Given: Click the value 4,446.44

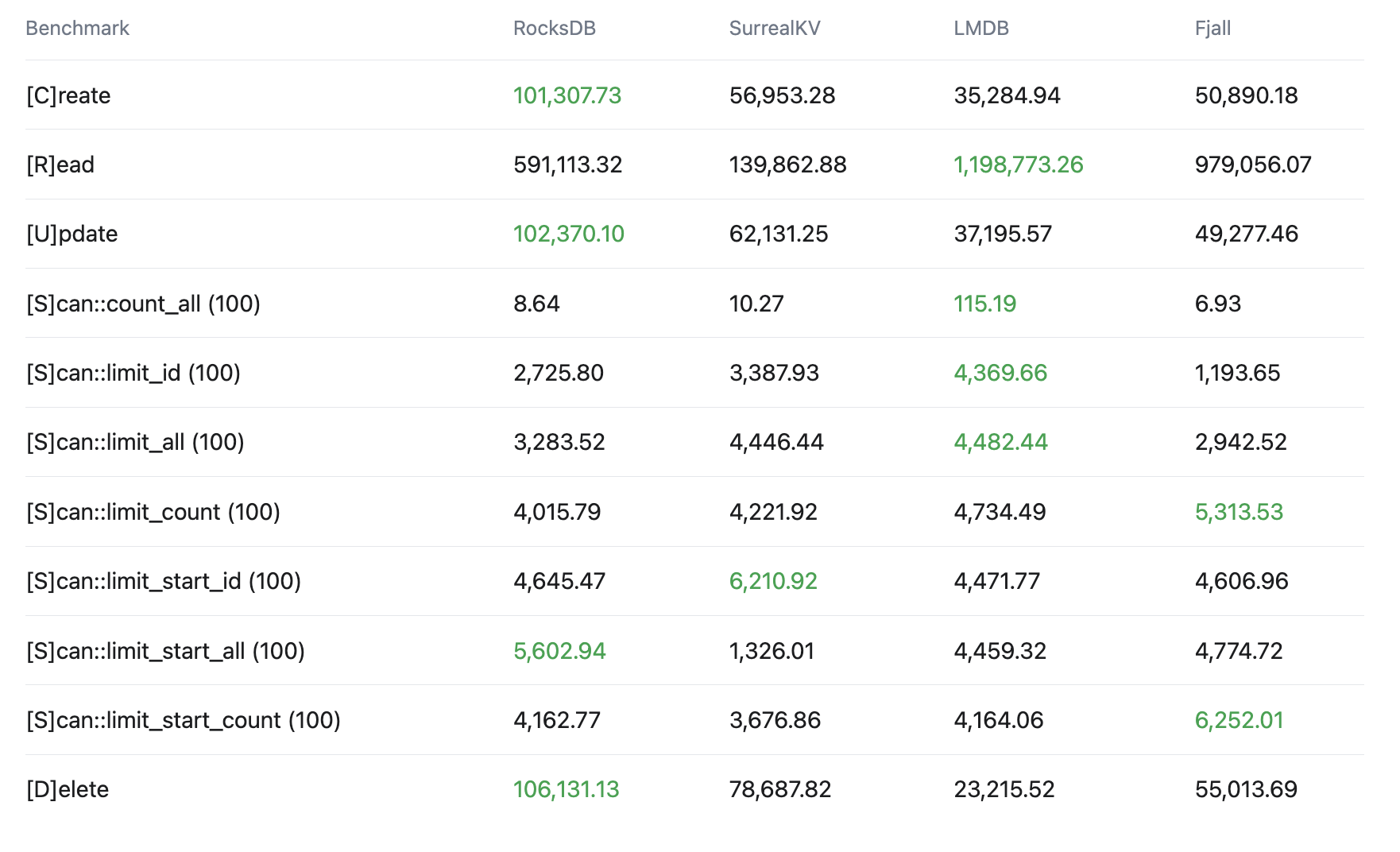Looking at the screenshot, I should pyautogui.click(x=776, y=442).
